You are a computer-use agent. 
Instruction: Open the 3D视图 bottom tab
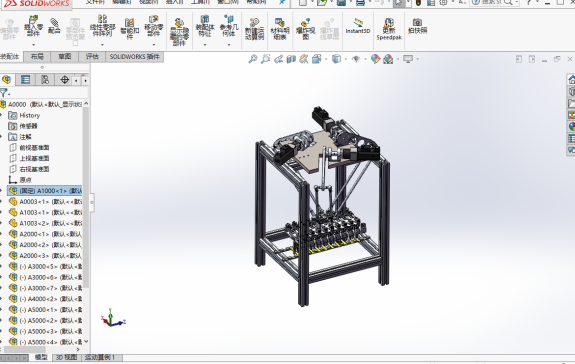click(66, 357)
